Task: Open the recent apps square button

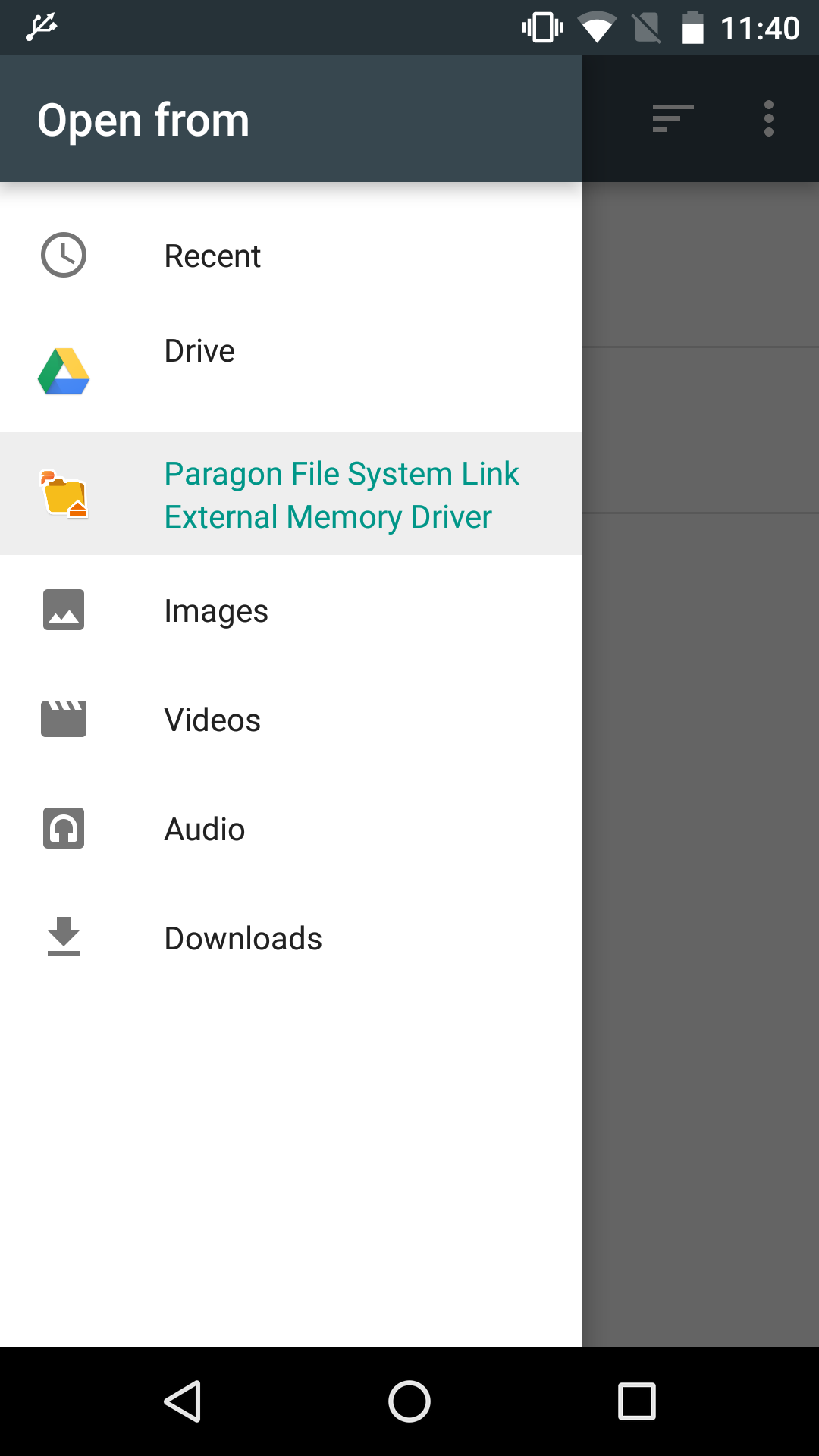Action: pyautogui.click(x=637, y=1401)
